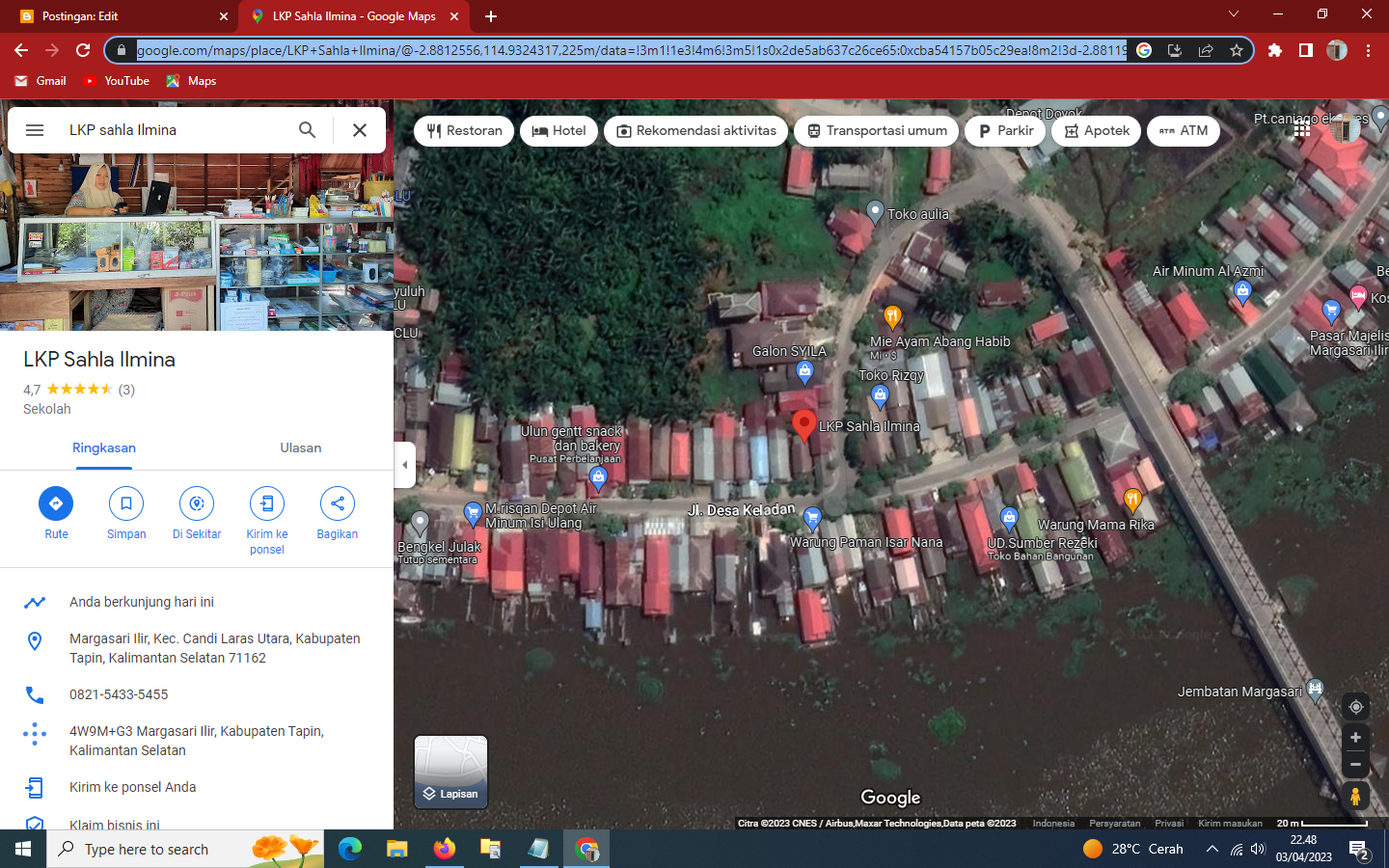Open the Google apps grid icon

tap(1301, 129)
